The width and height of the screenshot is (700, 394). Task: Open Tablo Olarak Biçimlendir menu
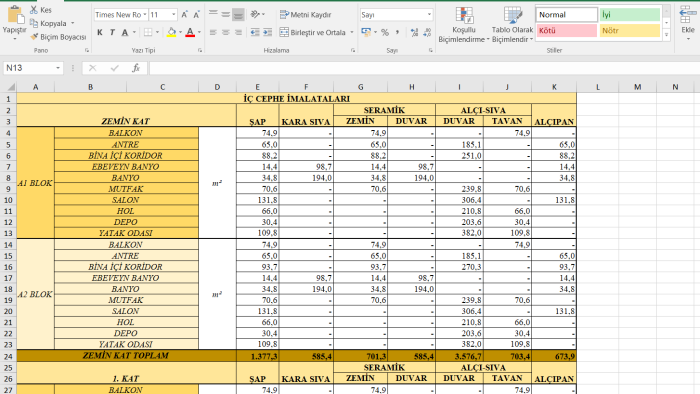click(512, 25)
